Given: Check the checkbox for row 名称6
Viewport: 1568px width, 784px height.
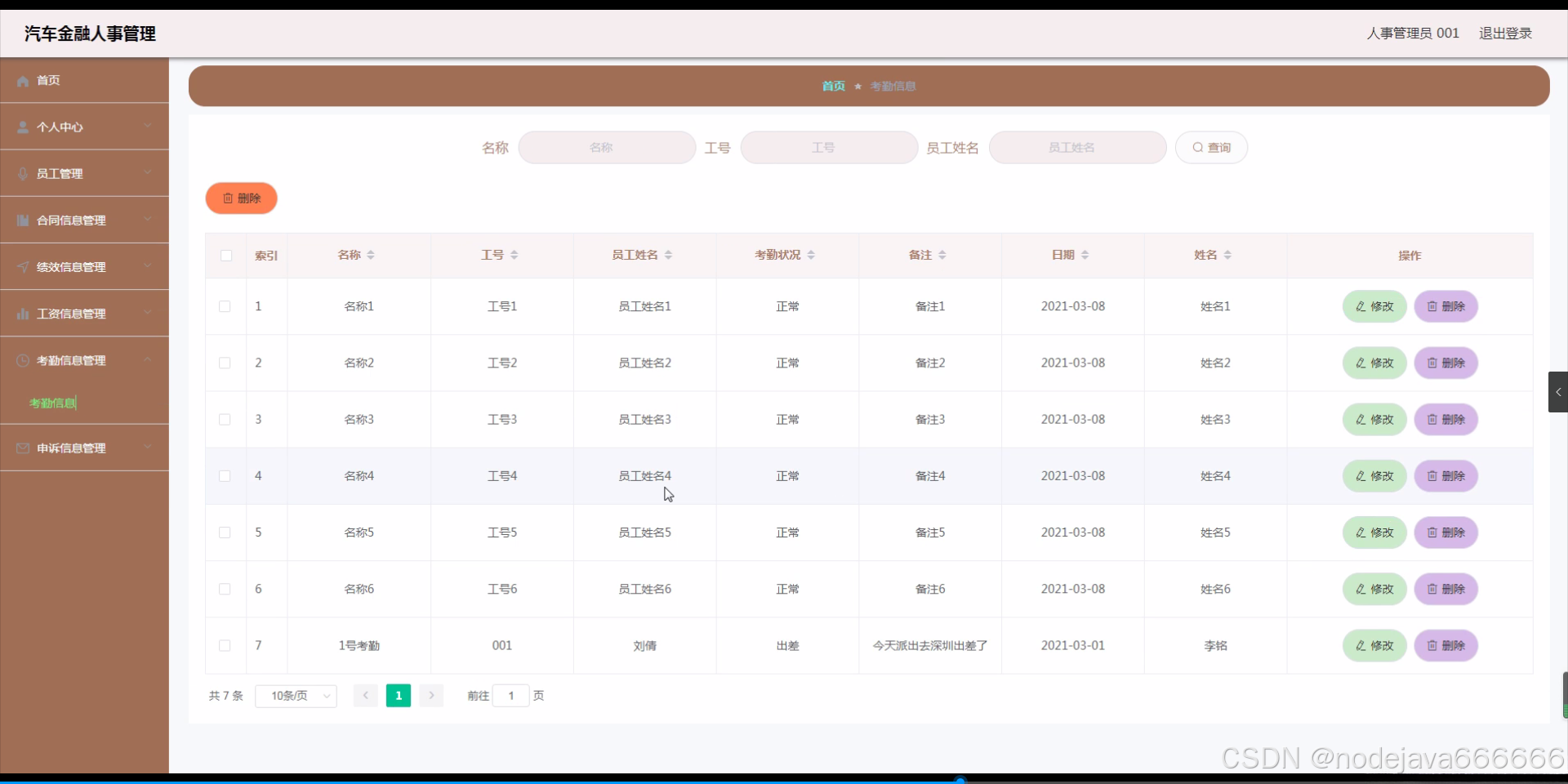Looking at the screenshot, I should 225,589.
